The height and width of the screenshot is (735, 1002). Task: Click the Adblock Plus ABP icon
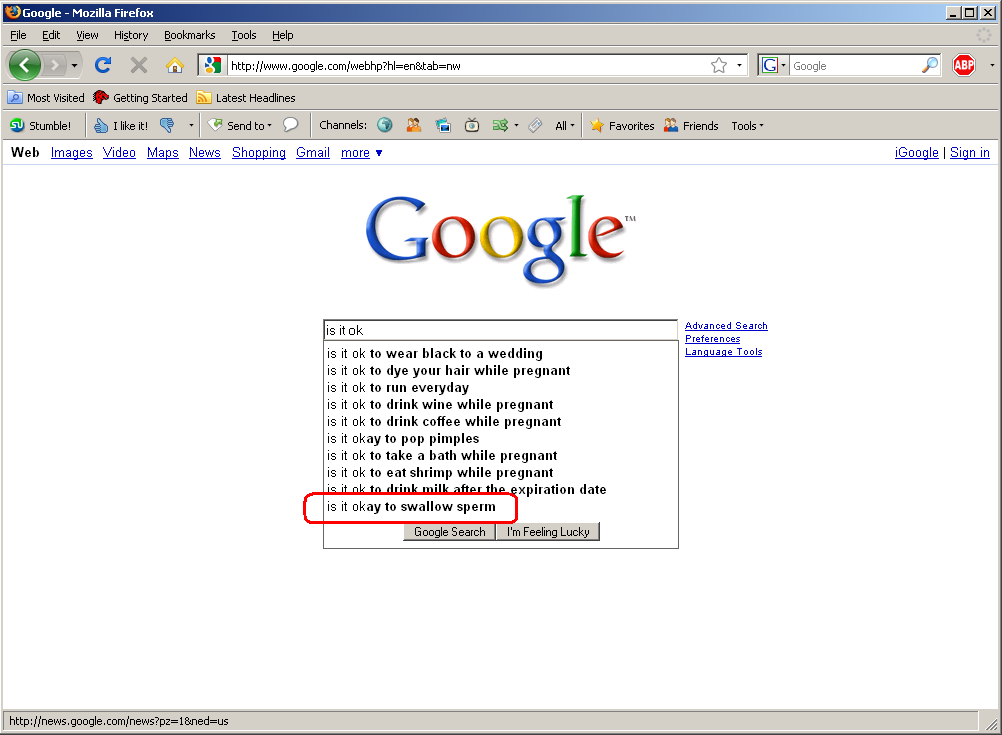[963, 66]
